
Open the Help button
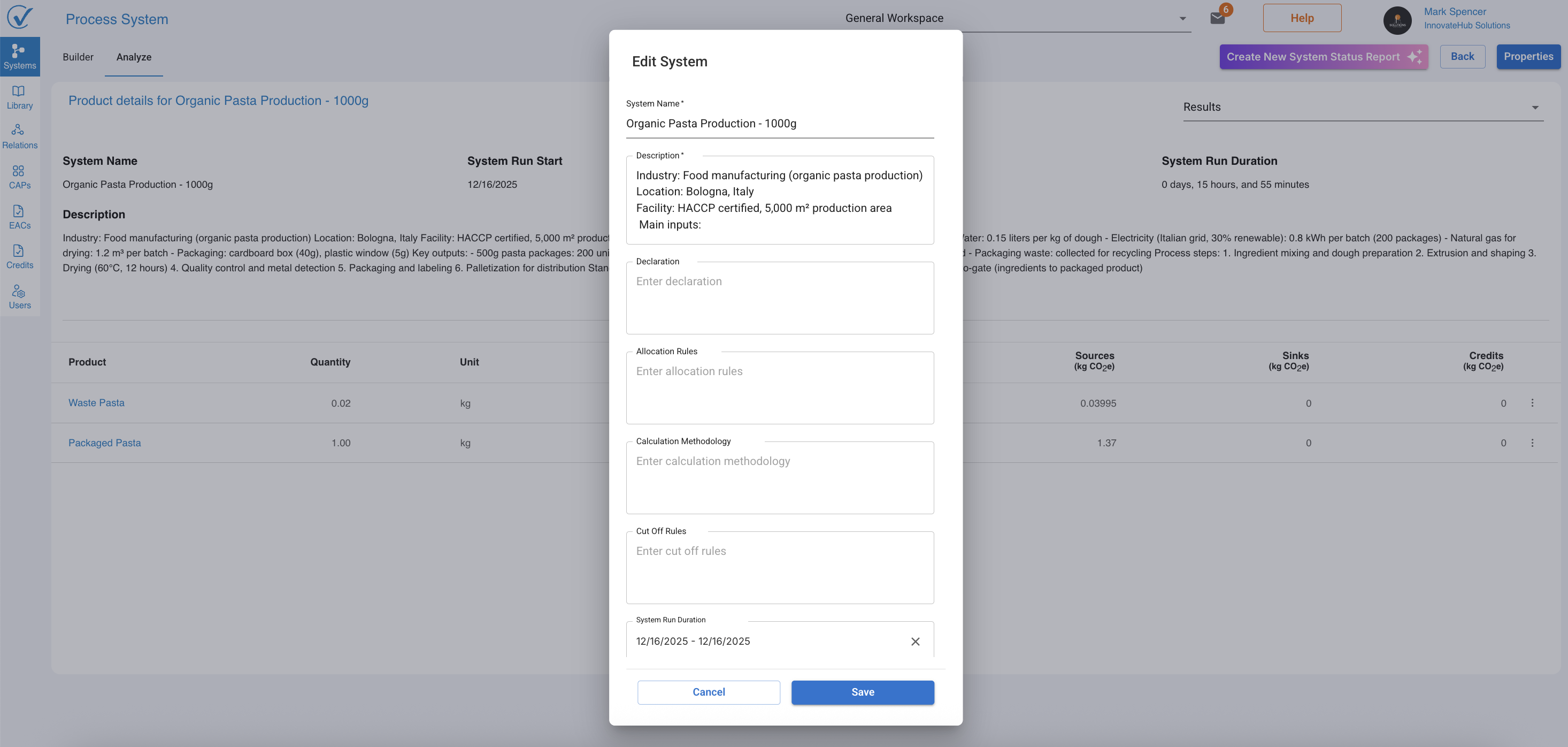[x=1301, y=18]
